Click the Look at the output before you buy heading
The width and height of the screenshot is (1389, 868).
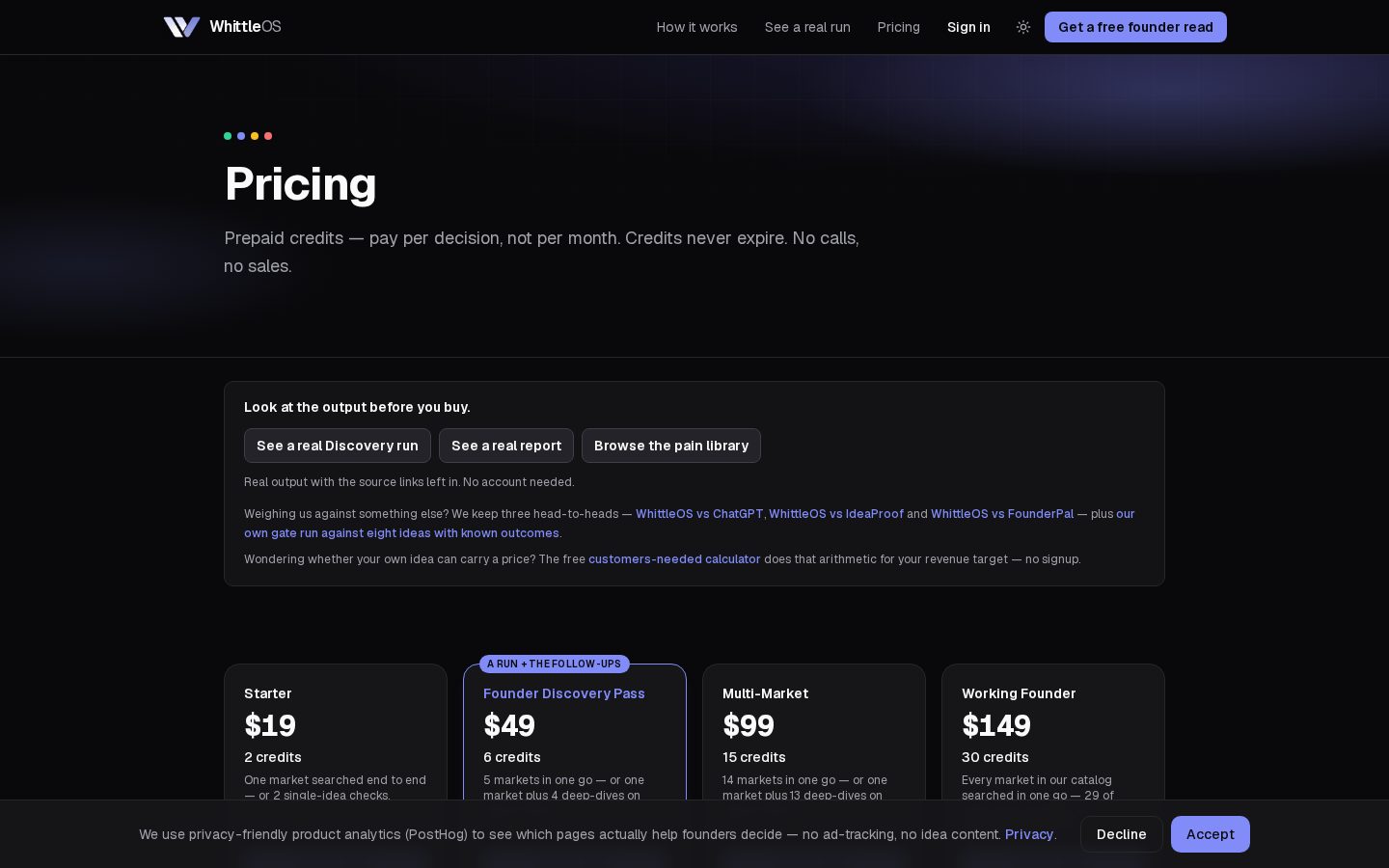click(x=357, y=407)
